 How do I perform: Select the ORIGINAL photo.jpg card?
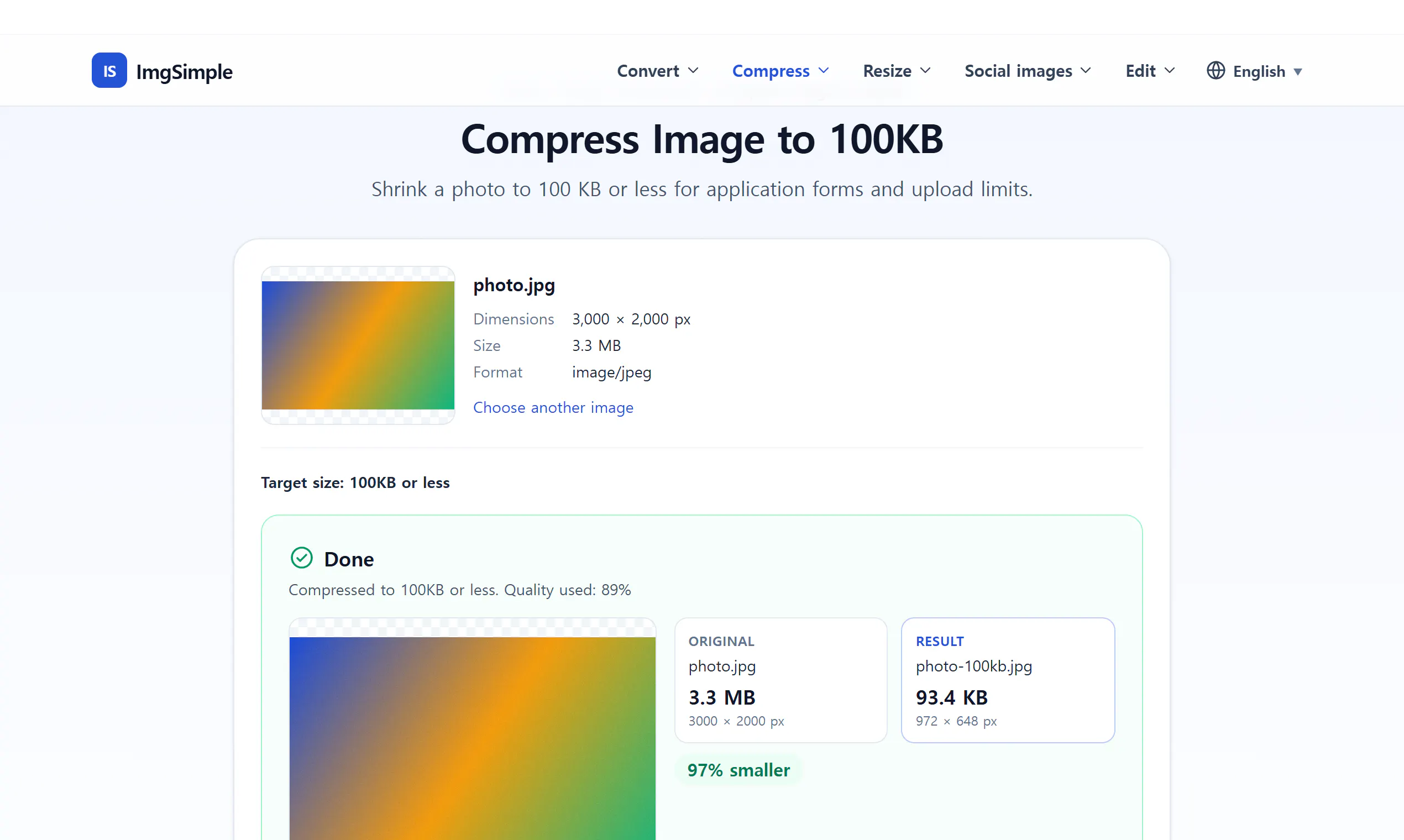780,680
